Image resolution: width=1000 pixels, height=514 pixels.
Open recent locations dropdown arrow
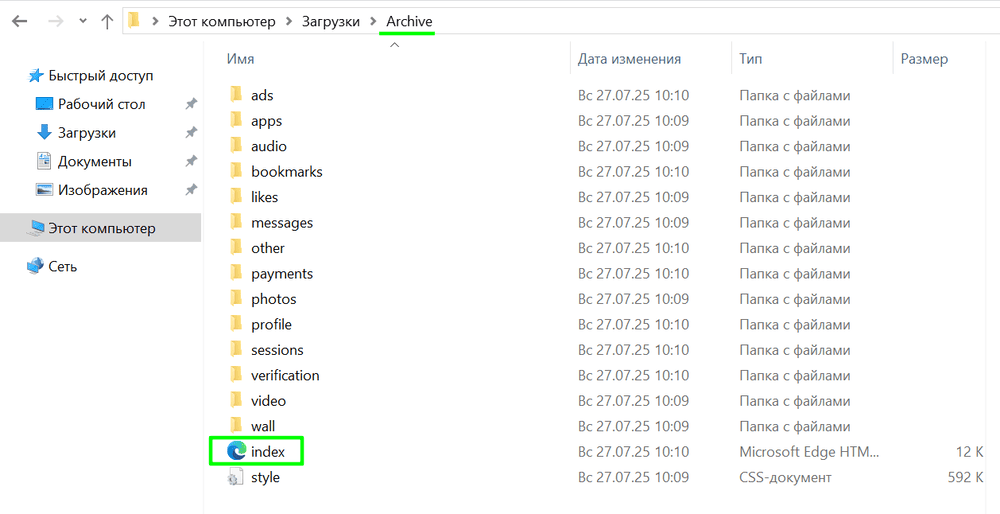click(83, 21)
